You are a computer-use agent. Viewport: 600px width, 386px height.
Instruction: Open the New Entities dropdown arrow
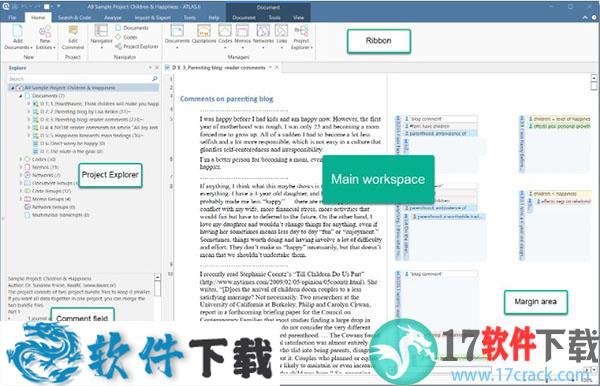pyautogui.click(x=54, y=48)
